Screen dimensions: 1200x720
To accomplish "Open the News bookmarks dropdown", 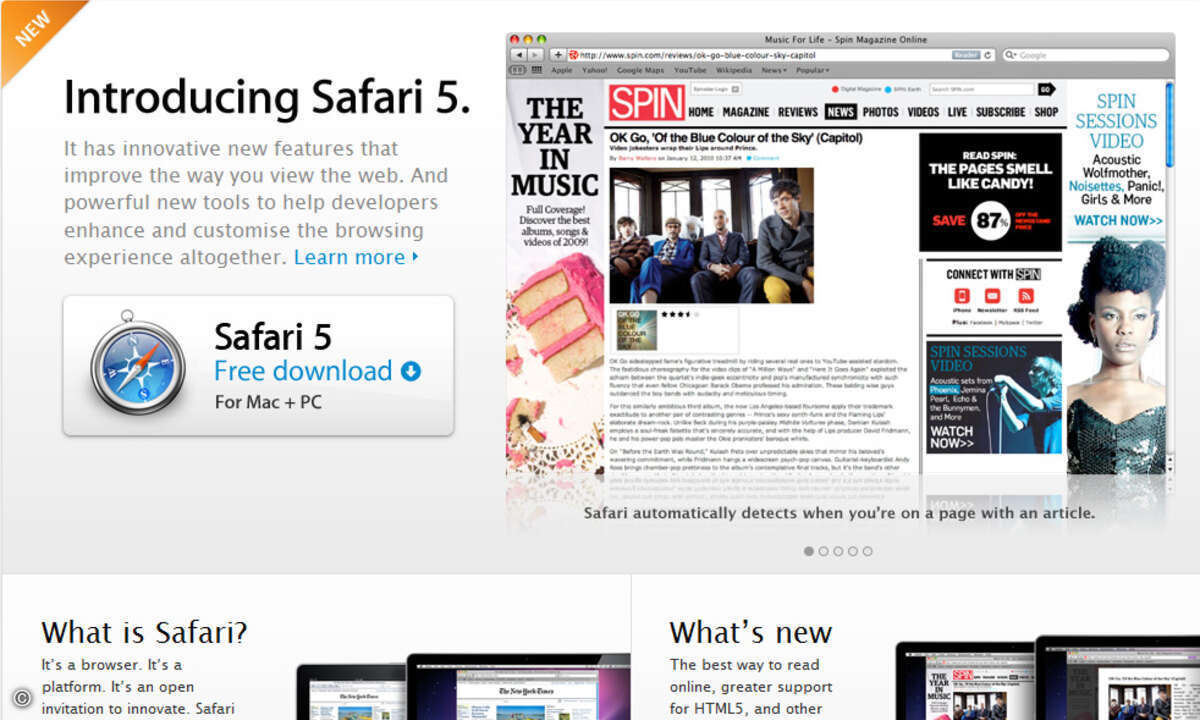I will 774,70.
